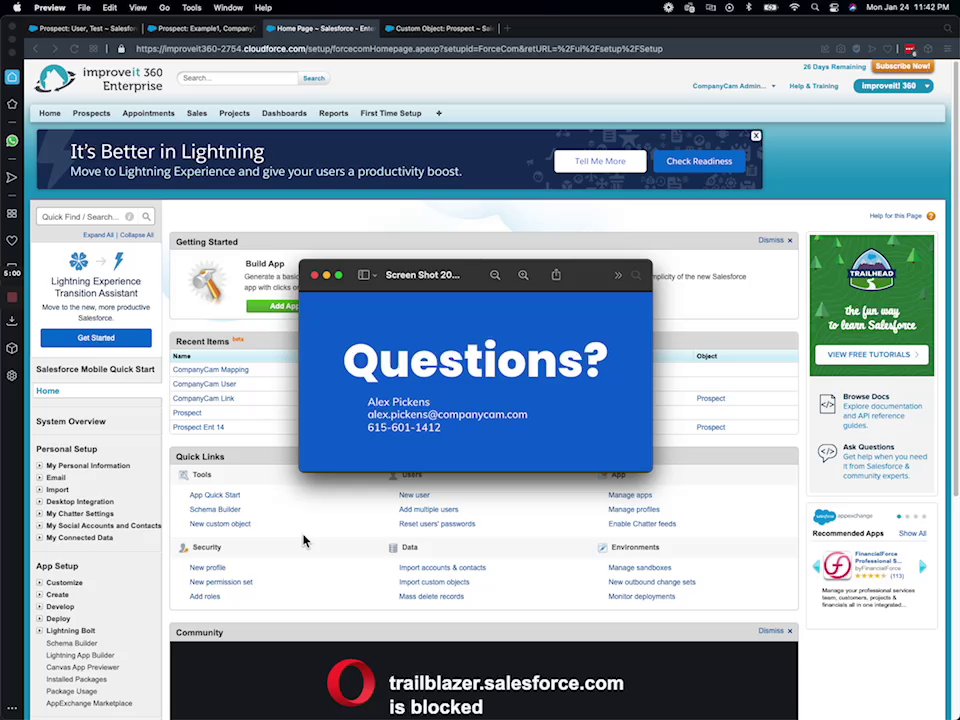Image resolution: width=960 pixels, height=720 pixels.
Task: Open Prospects tab in navigation bar
Action: [91, 113]
